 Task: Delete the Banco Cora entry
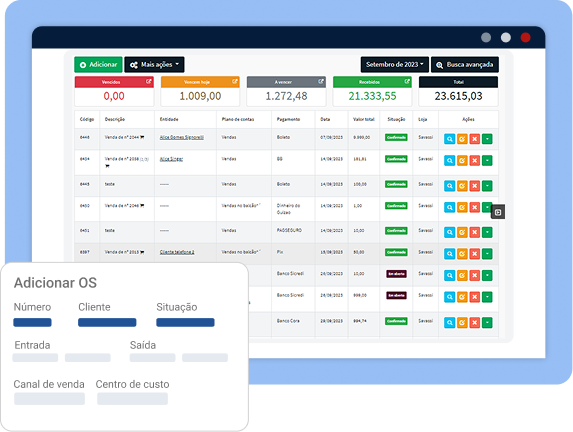coord(475,322)
